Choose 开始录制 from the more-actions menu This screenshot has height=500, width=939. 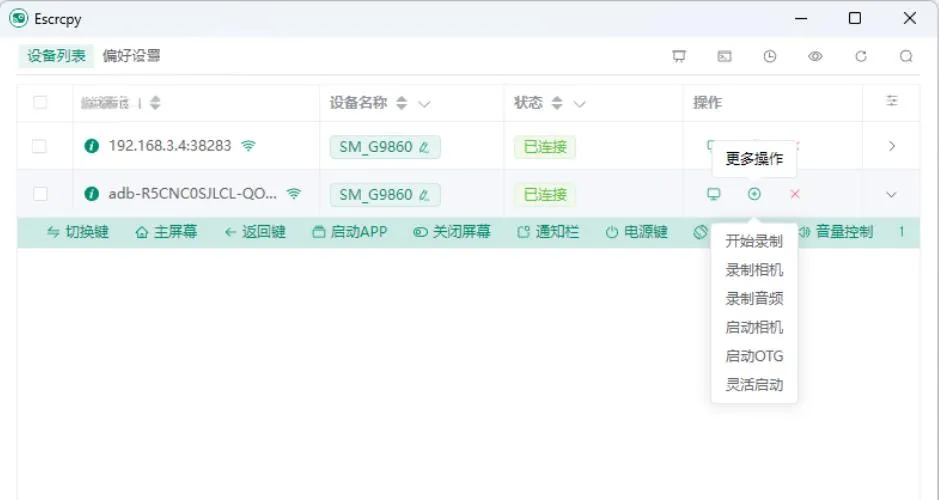point(754,241)
